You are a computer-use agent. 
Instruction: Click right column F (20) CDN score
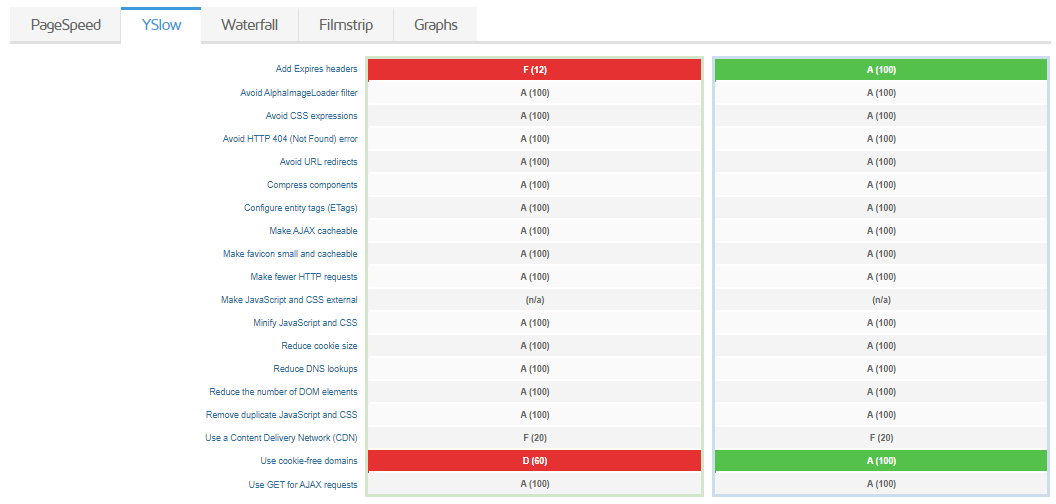[881, 438]
